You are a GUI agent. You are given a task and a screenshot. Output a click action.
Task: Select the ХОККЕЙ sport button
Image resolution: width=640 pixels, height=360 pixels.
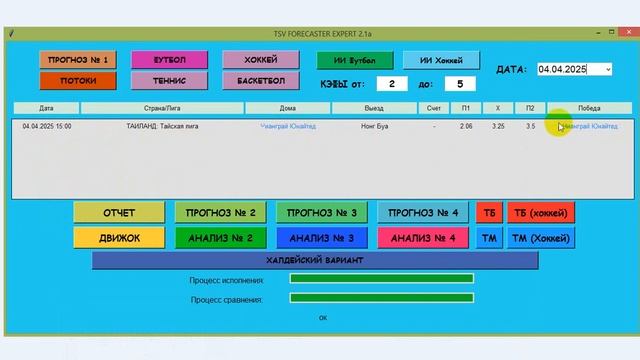[261, 60]
